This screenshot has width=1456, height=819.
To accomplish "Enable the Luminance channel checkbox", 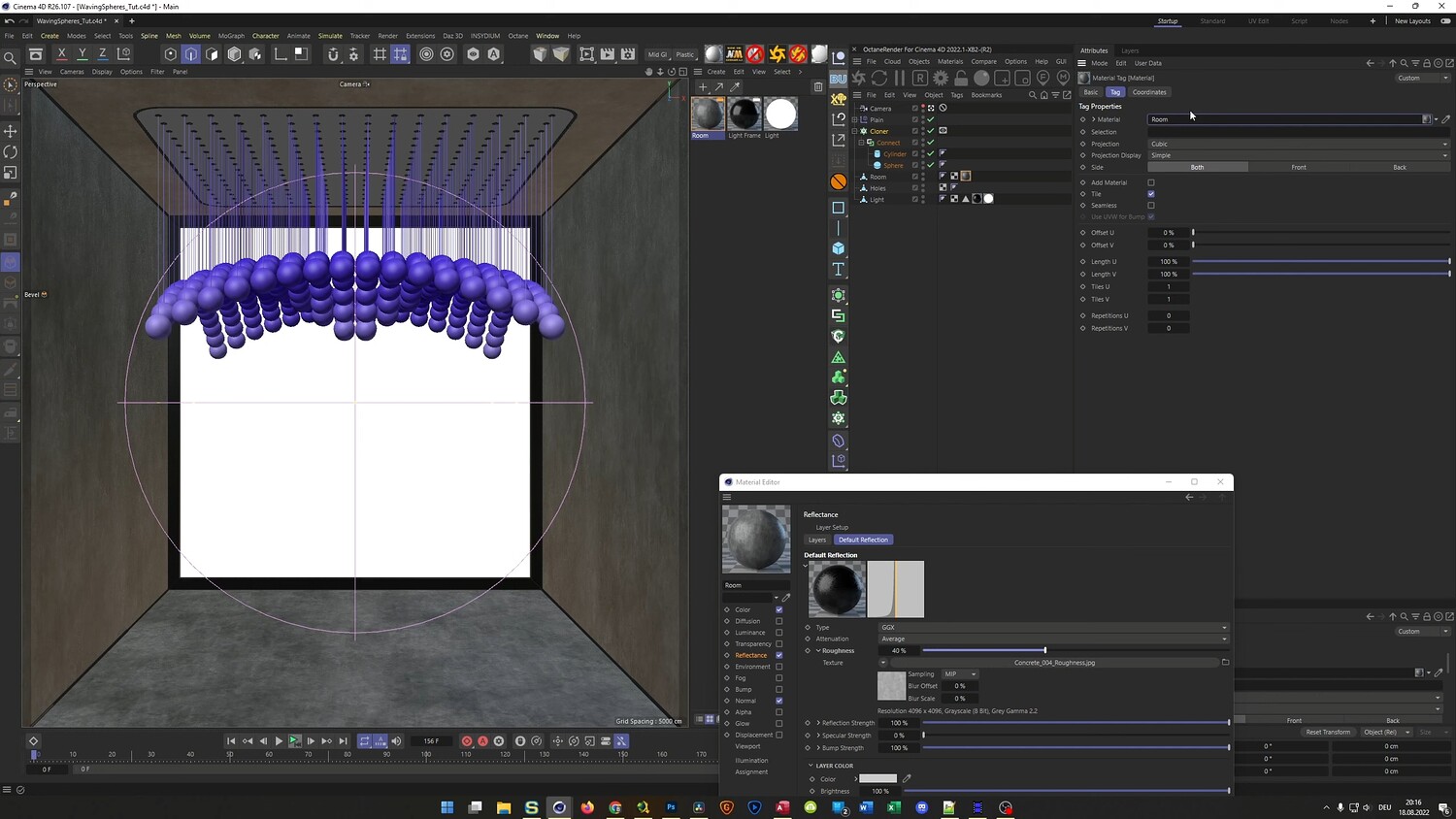I will click(x=778, y=633).
